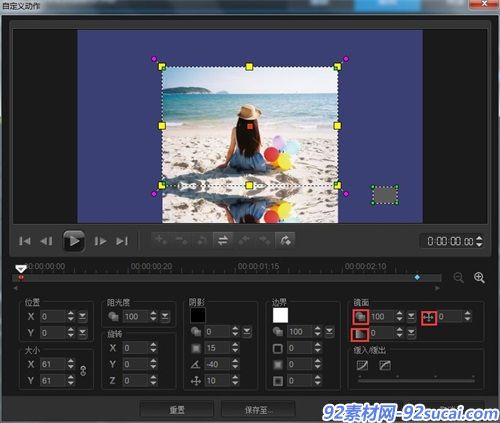Click the Save to button
The width and height of the screenshot is (500, 423).
258,410
